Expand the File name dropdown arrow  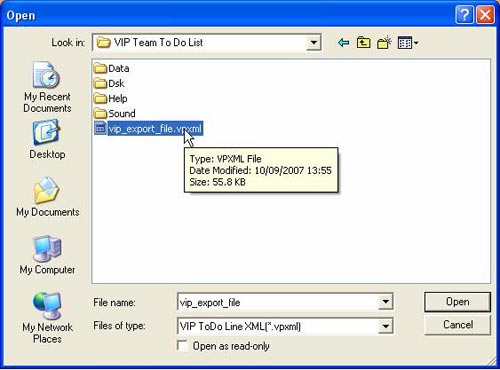(x=385, y=302)
